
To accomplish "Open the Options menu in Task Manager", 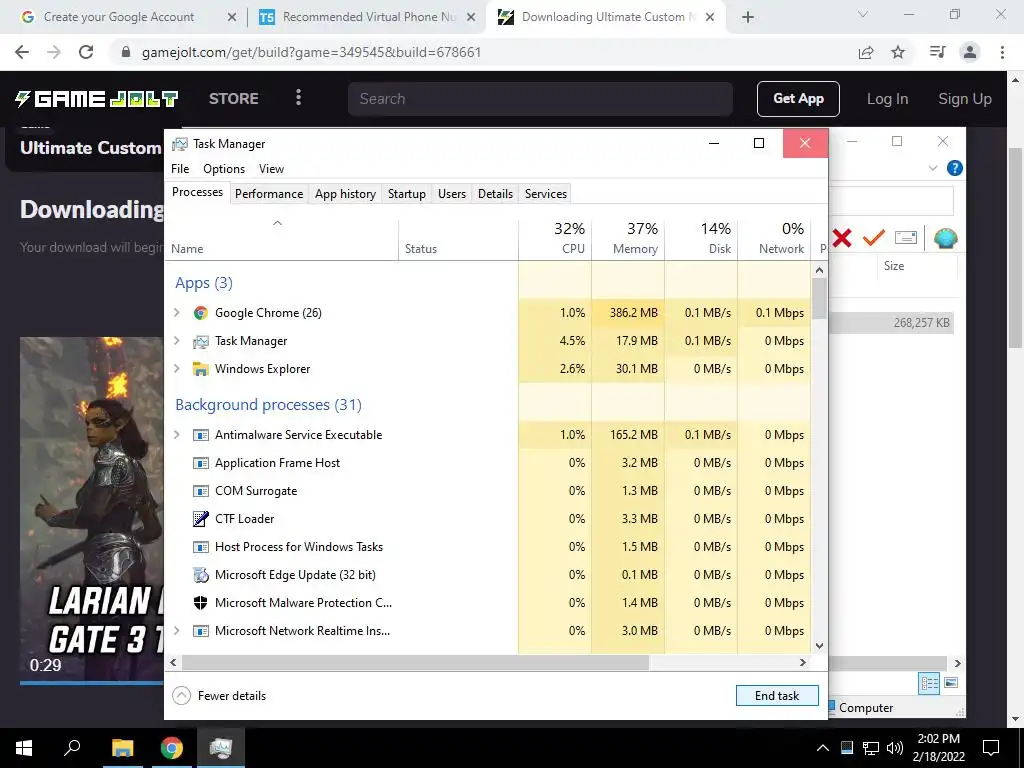I will 224,169.
